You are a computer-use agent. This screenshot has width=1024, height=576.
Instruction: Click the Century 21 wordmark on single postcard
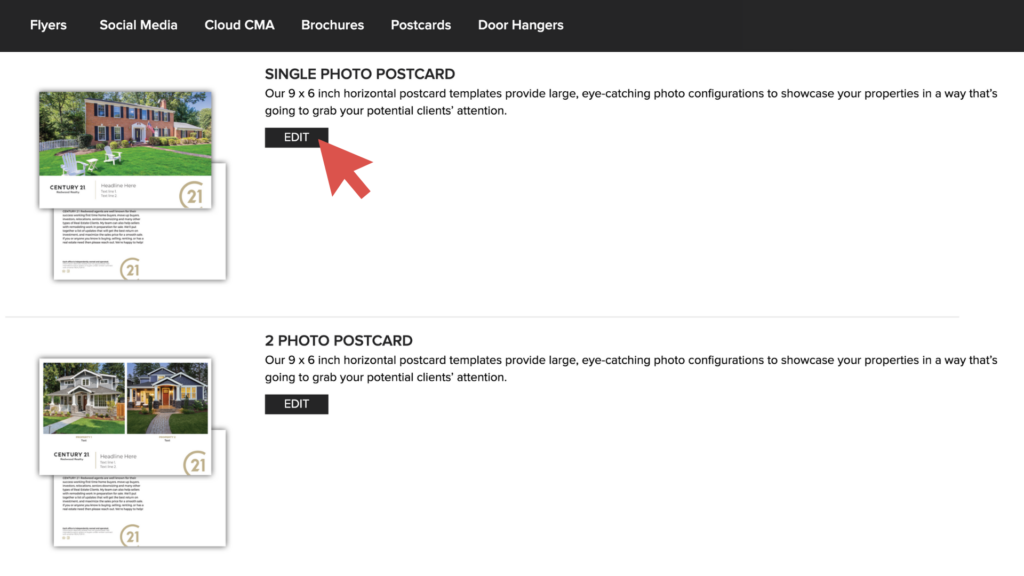click(67, 188)
